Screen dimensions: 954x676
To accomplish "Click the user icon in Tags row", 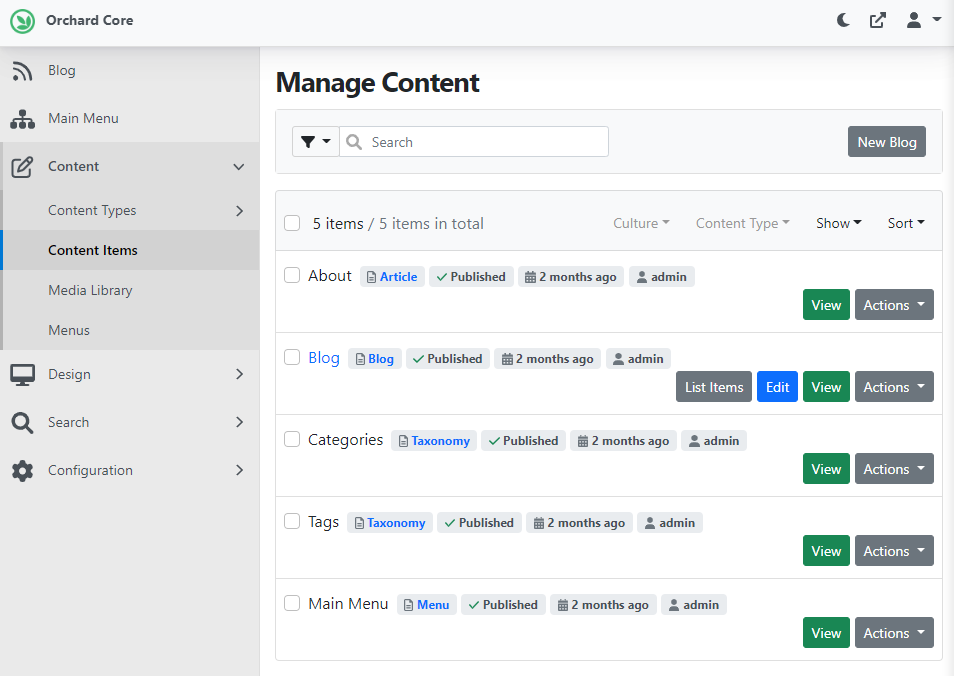I will 650,523.
